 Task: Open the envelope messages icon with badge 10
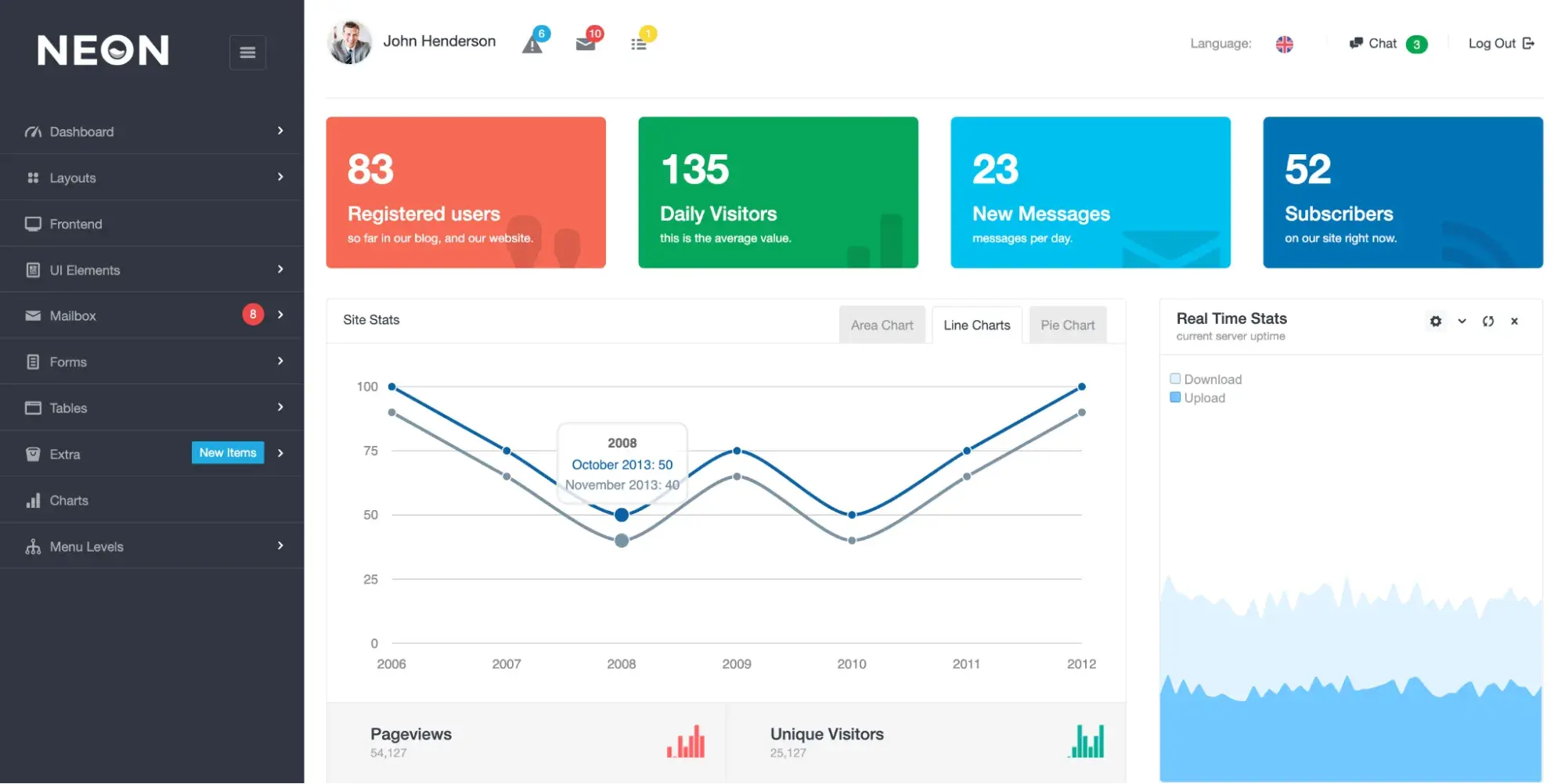pos(586,44)
